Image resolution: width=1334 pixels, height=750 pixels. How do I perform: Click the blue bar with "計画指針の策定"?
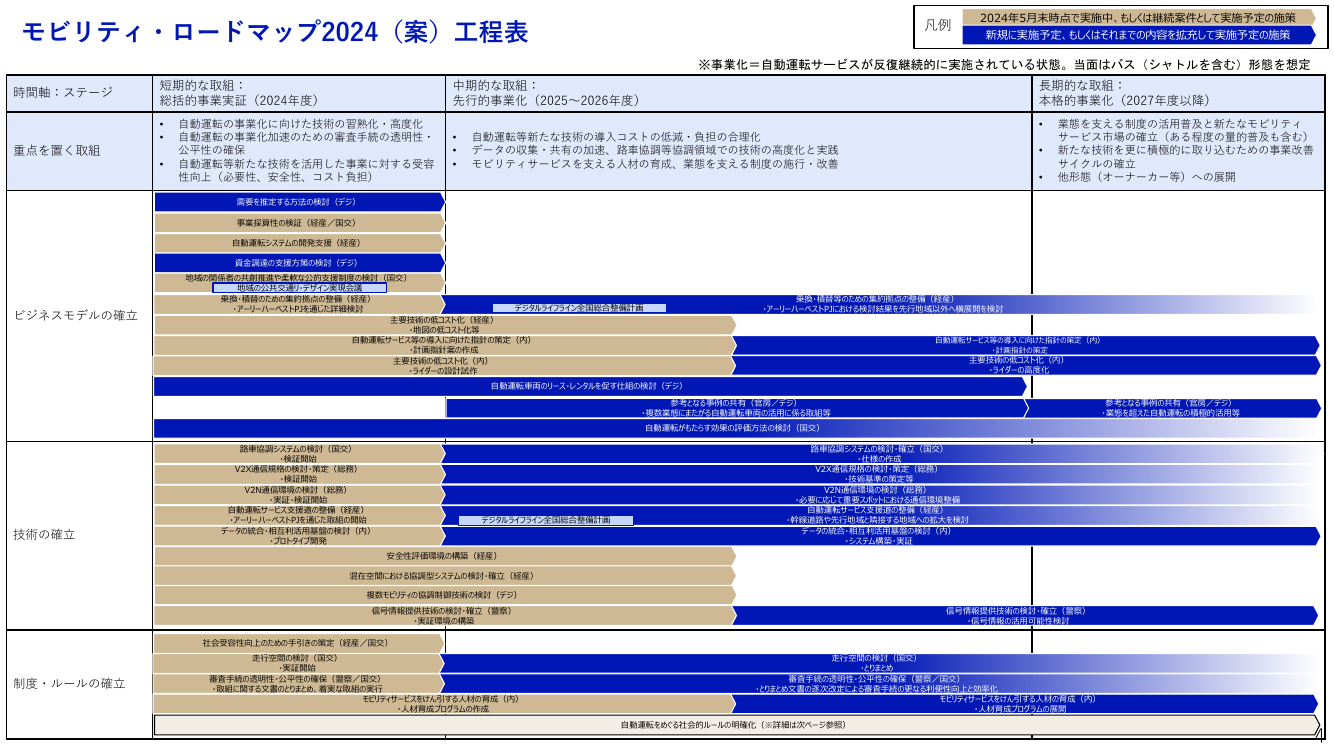[x=1026, y=345]
